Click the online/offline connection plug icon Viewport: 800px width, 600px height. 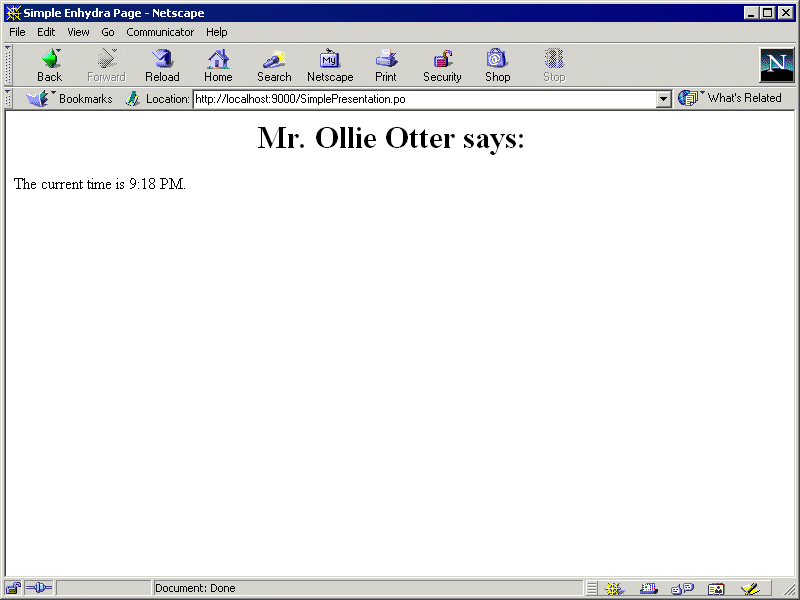39,588
